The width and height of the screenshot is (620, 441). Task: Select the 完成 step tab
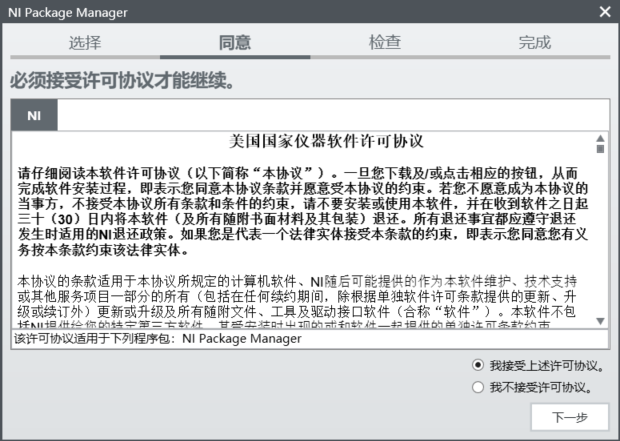pos(535,42)
